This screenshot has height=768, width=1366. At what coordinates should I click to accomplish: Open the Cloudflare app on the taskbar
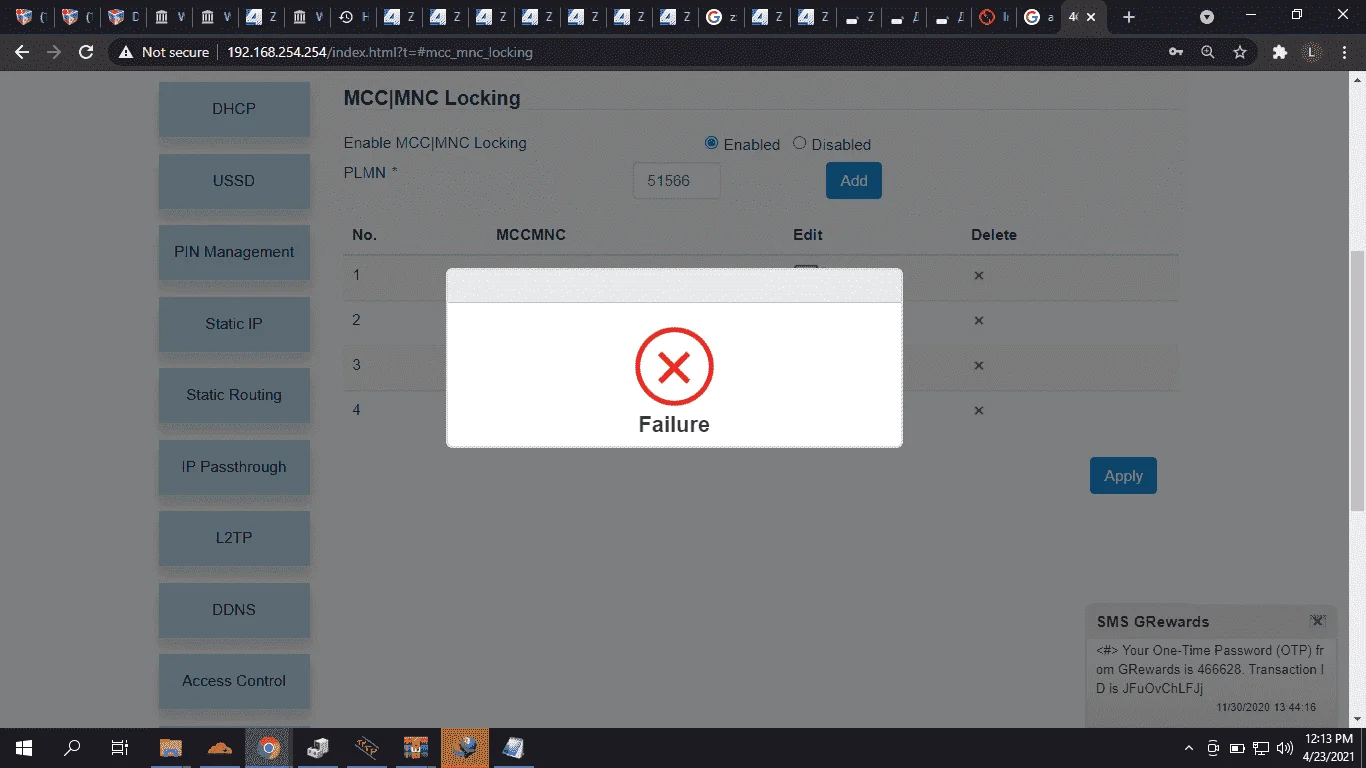pyautogui.click(x=220, y=748)
